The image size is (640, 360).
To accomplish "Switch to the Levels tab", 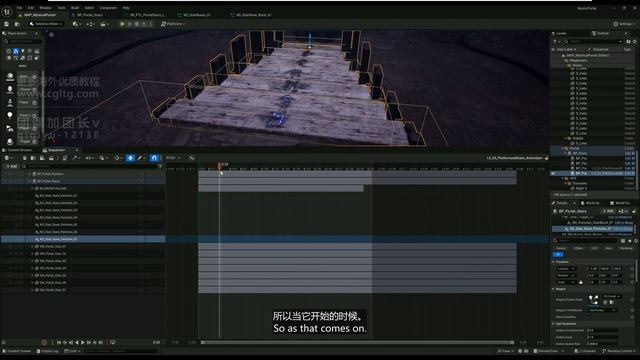I will coord(560,33).
